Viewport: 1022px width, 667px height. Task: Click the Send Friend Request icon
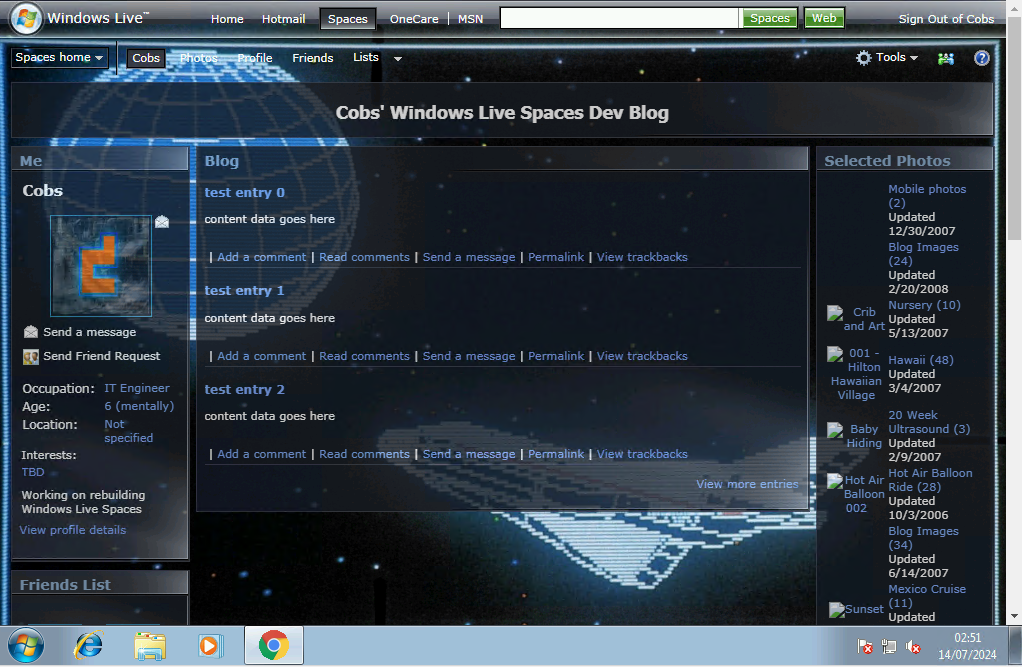31,356
